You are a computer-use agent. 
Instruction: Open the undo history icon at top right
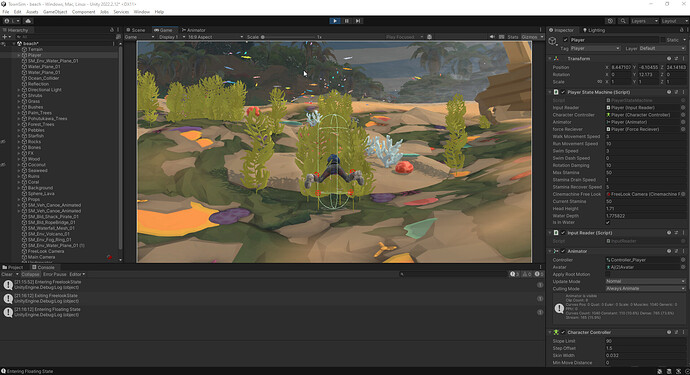610,21
